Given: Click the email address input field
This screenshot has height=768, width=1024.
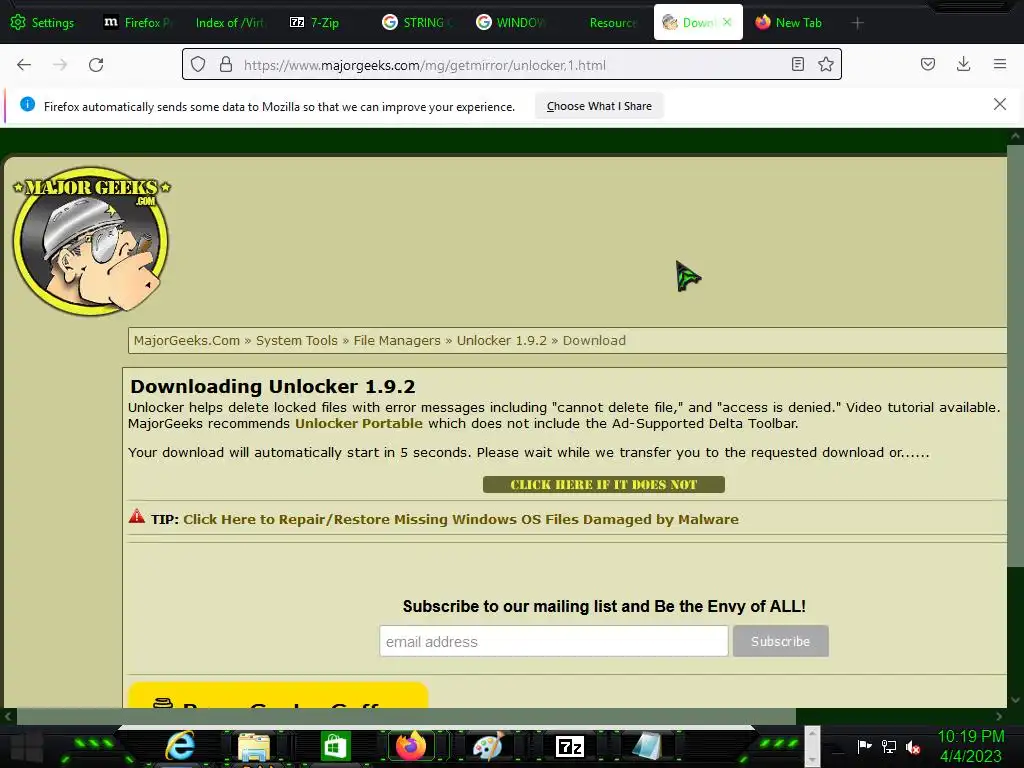Looking at the screenshot, I should click(x=554, y=641).
